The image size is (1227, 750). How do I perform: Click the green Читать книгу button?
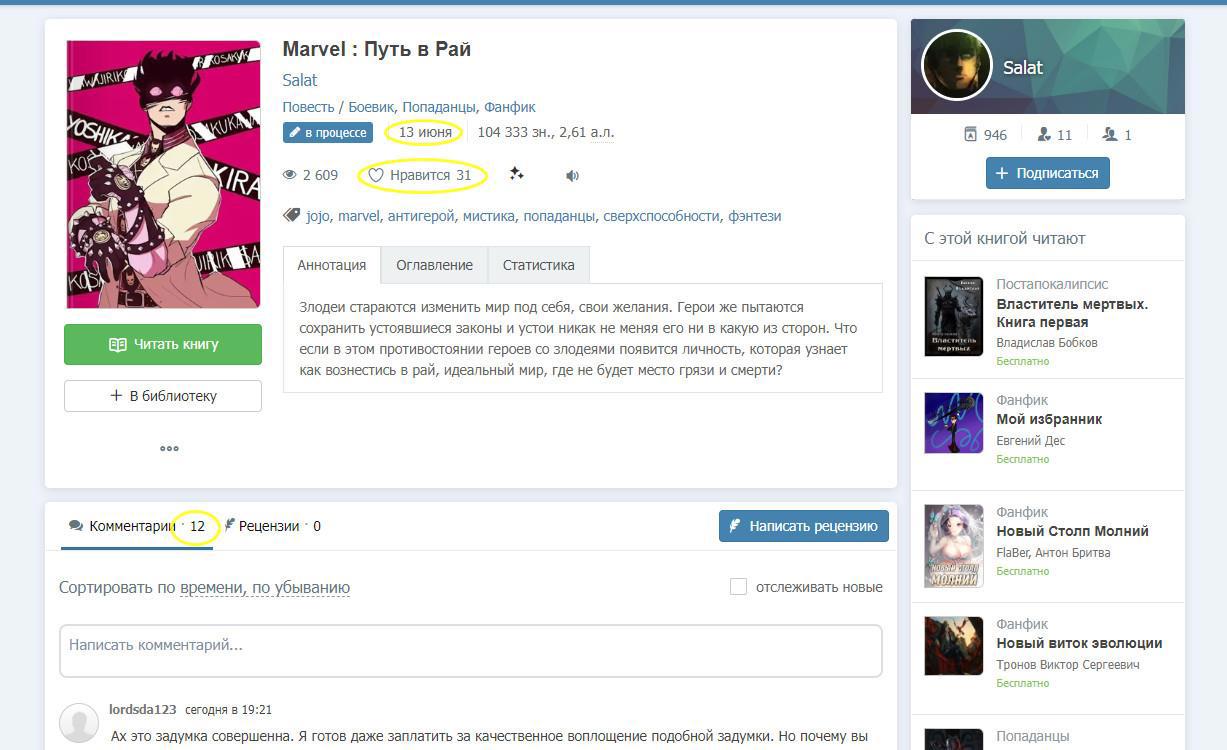[x=163, y=344]
